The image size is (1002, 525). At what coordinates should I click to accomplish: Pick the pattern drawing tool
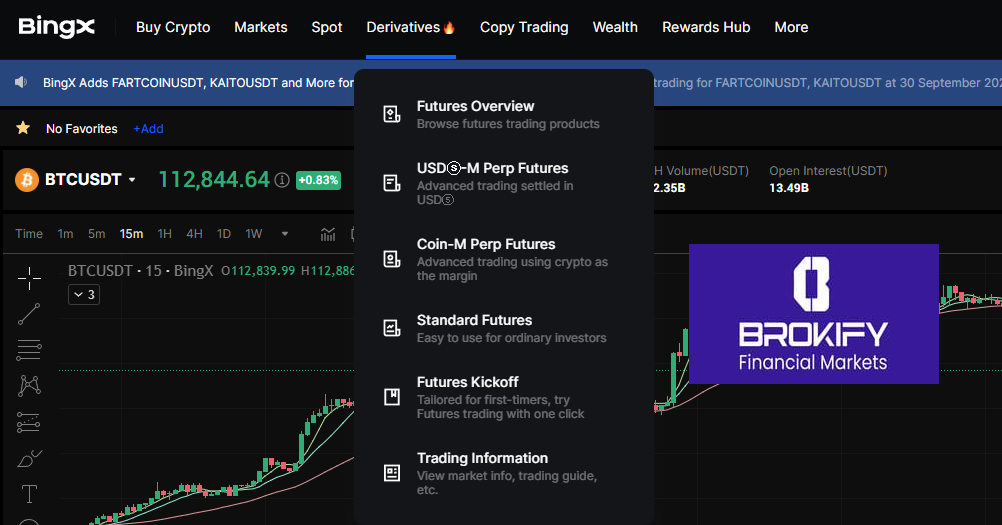pyautogui.click(x=29, y=385)
